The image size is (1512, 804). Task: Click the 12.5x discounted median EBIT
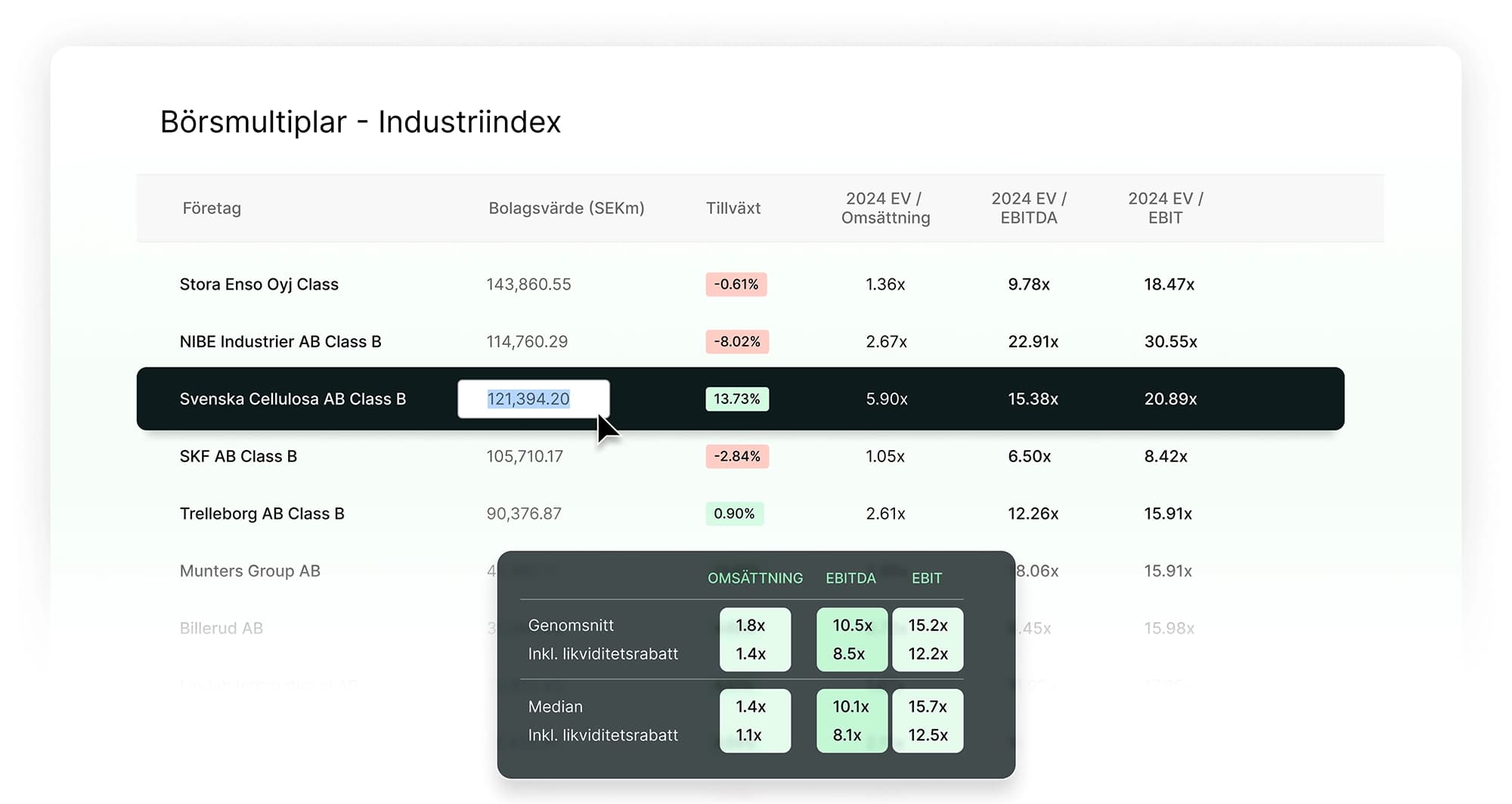pyautogui.click(x=928, y=735)
